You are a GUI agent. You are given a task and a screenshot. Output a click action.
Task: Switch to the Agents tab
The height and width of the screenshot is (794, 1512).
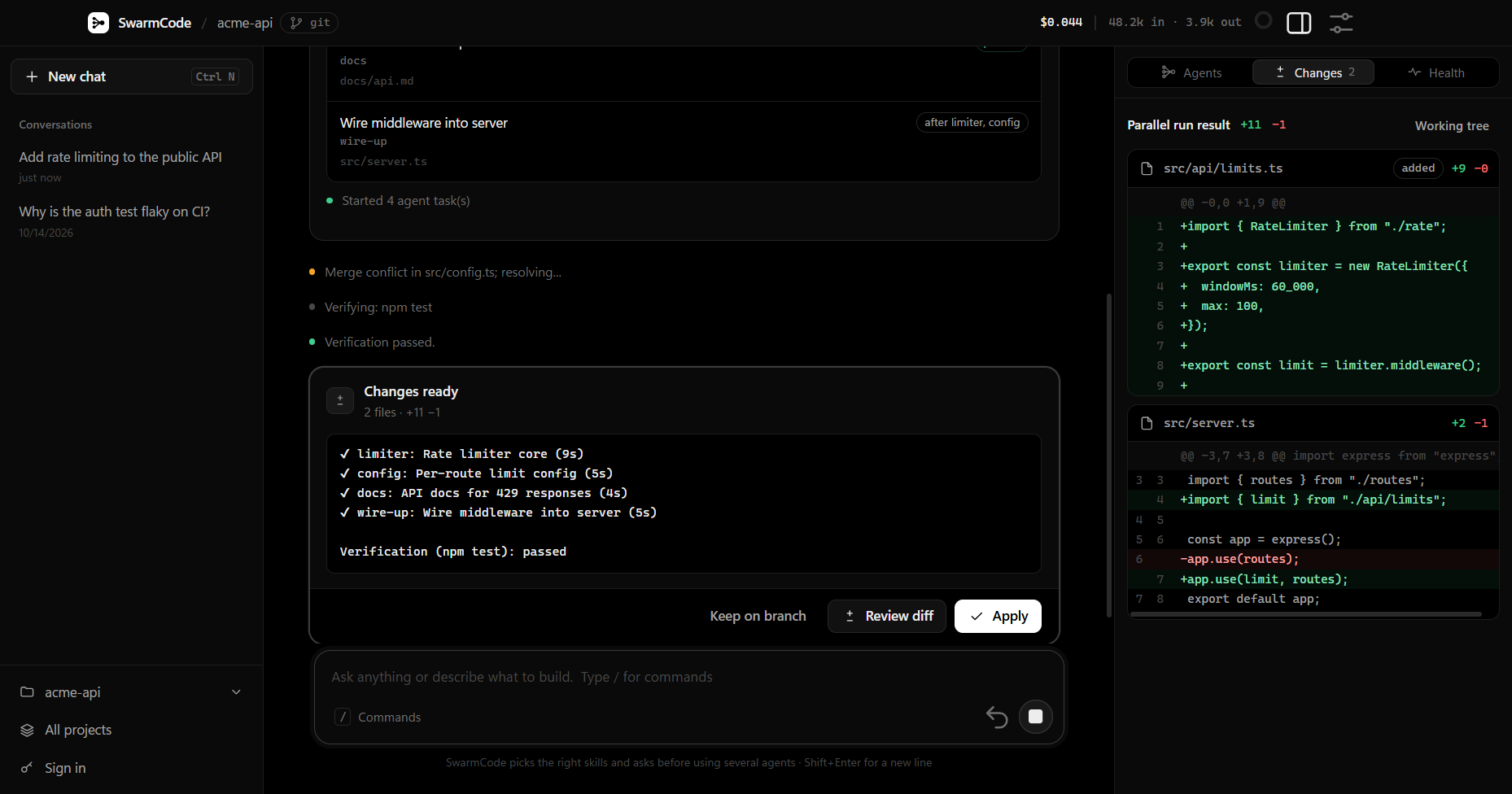tap(1191, 72)
